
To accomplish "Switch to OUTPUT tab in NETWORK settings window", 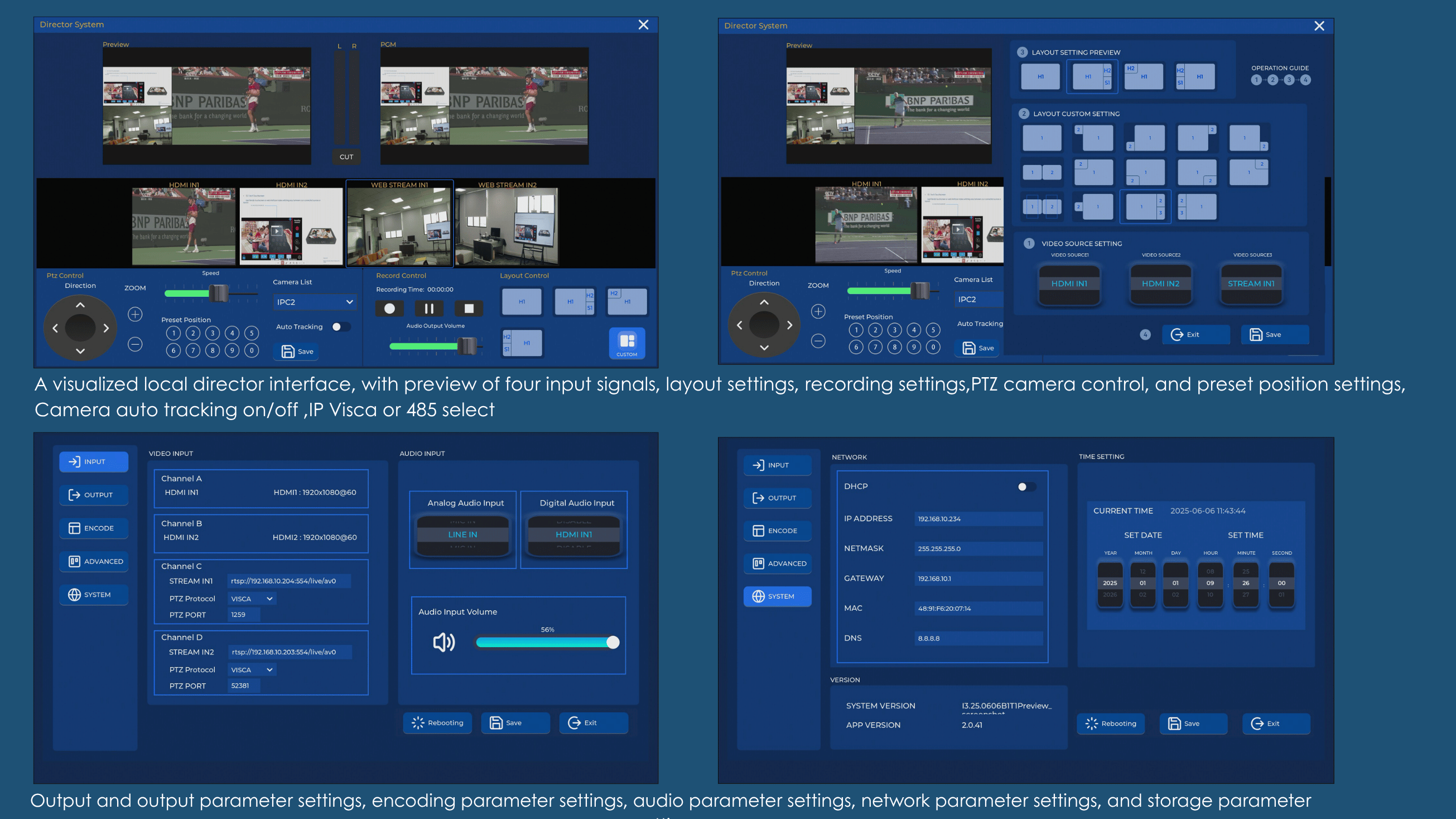I will coord(778,498).
